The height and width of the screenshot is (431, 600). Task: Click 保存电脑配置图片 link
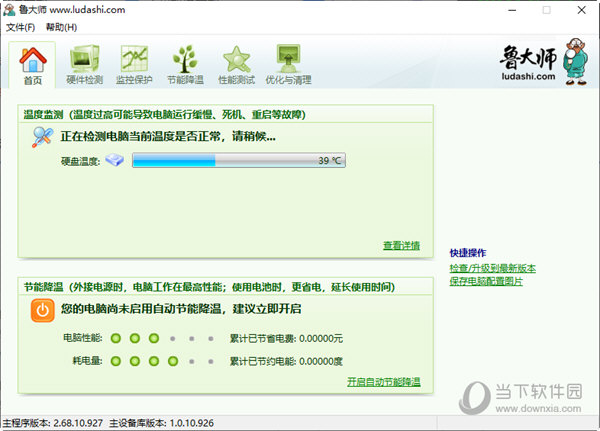pyautogui.click(x=486, y=281)
